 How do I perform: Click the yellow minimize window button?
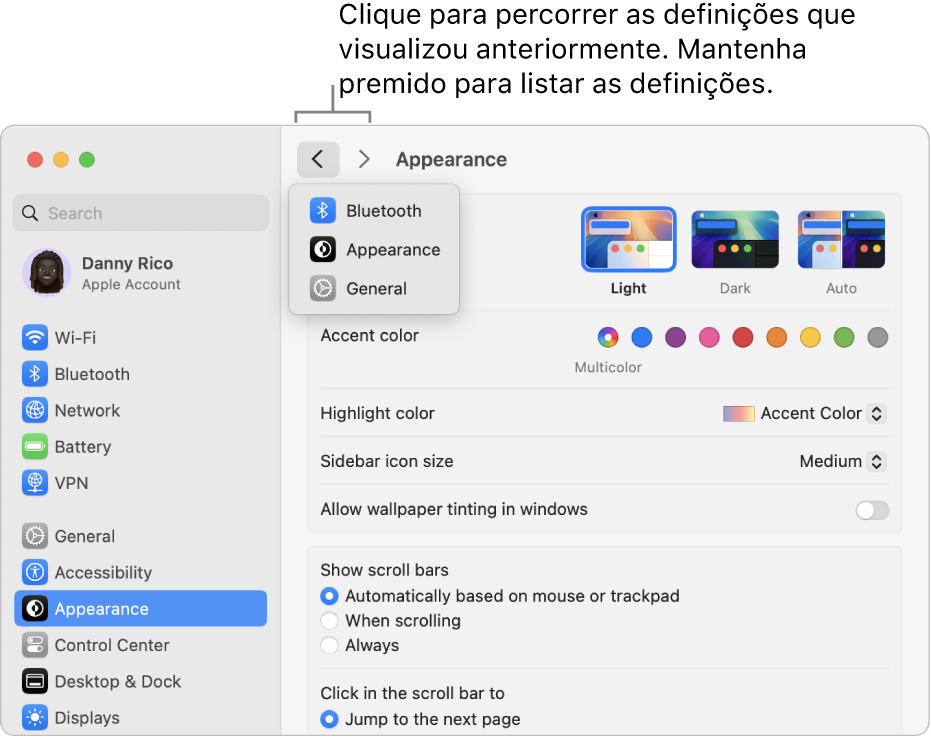[x=61, y=160]
